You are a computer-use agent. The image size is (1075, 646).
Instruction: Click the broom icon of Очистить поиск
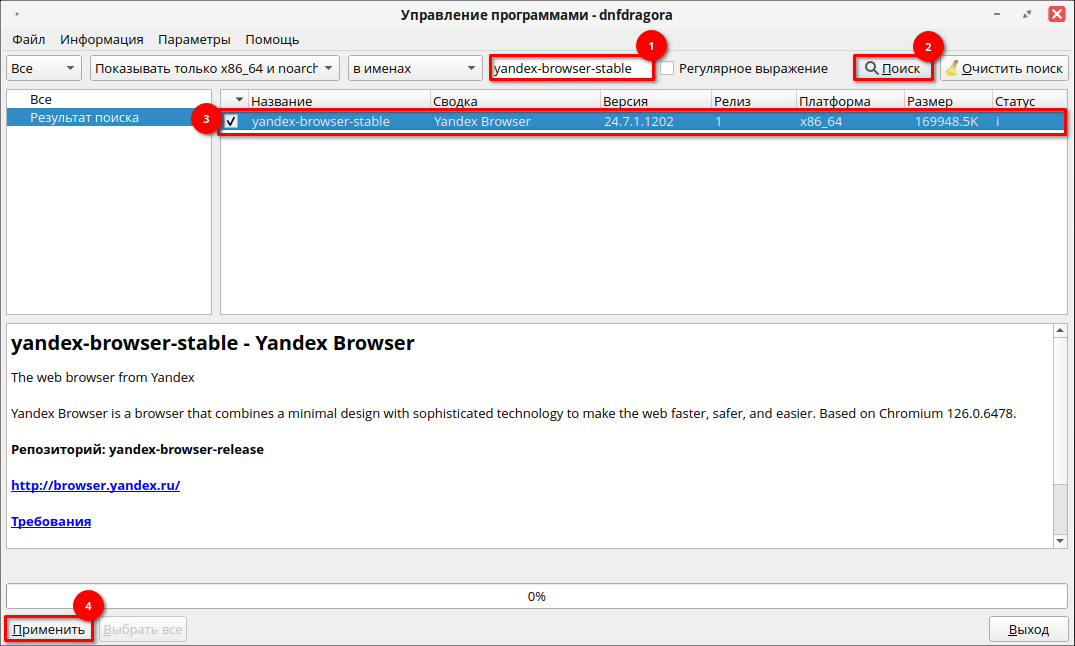pyautogui.click(x=952, y=68)
